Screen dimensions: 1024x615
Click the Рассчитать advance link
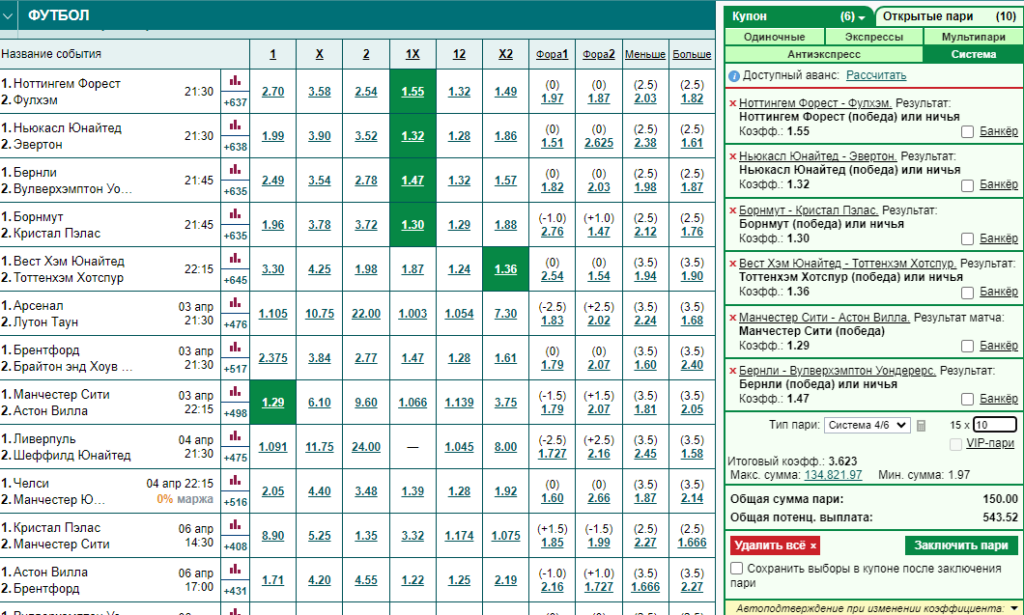click(876, 75)
